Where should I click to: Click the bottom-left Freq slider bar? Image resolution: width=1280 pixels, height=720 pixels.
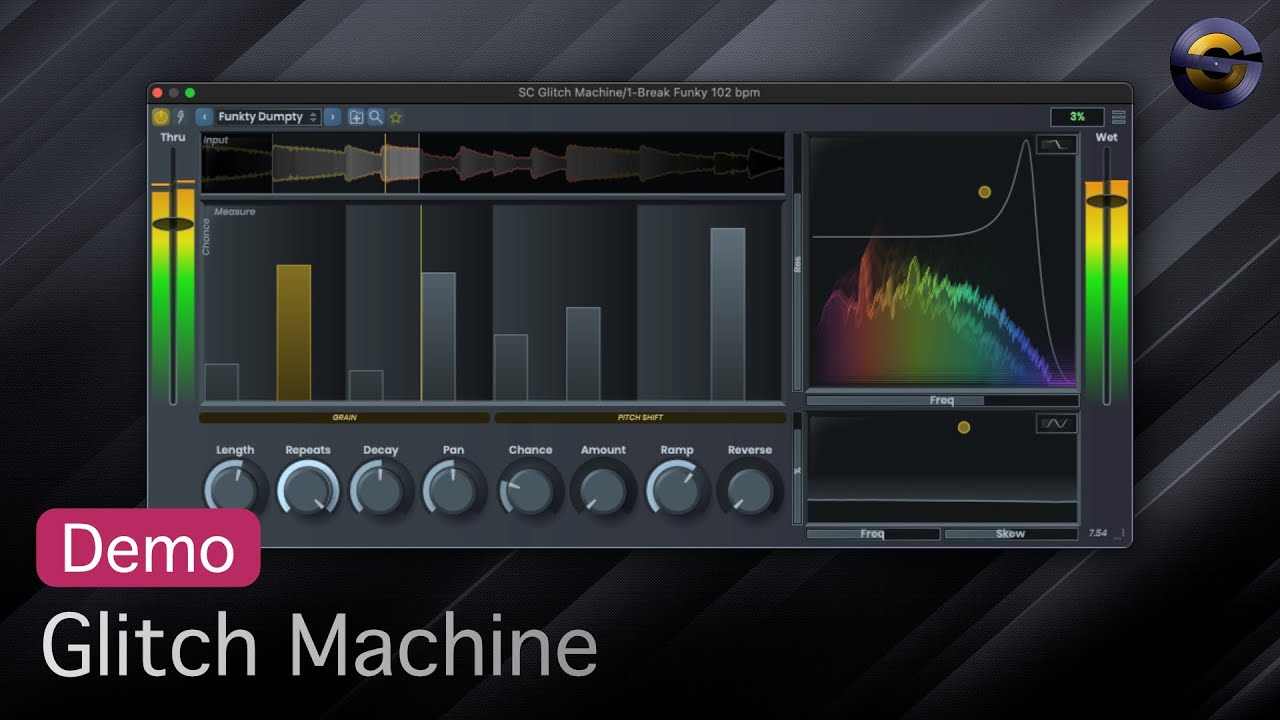pyautogui.click(x=873, y=534)
